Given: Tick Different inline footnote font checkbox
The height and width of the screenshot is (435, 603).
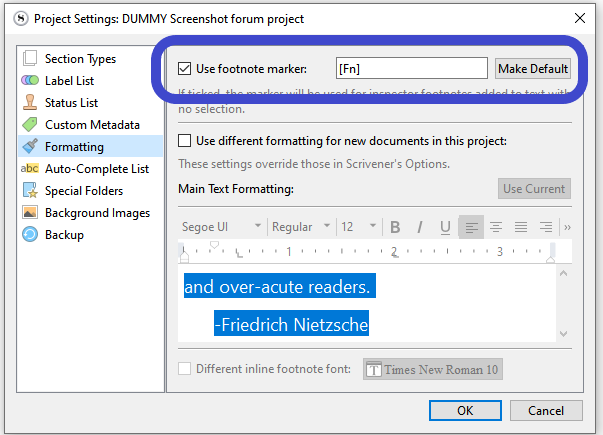Looking at the screenshot, I should pyautogui.click(x=184, y=369).
